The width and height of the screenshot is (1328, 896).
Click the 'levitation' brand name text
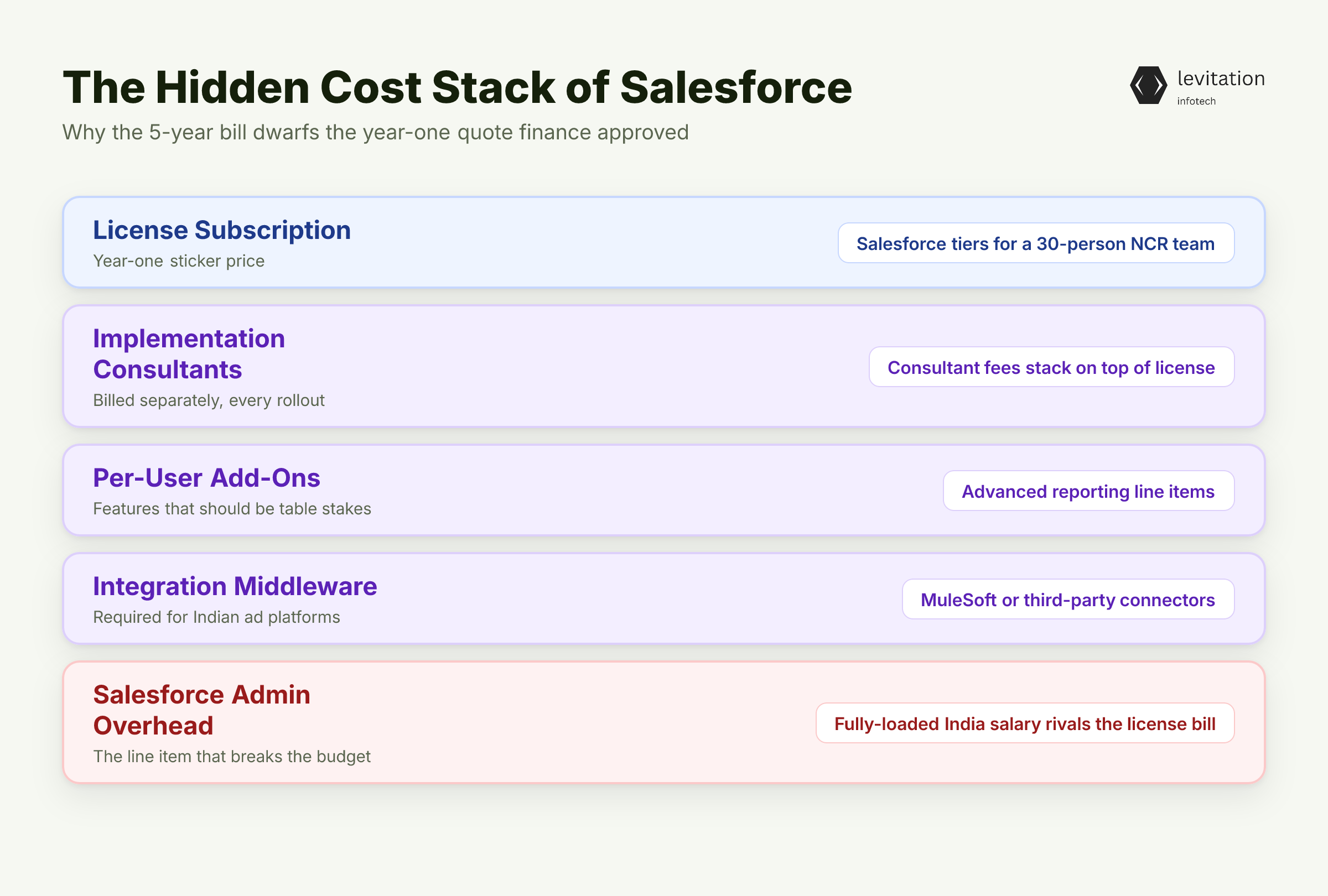click(x=1221, y=78)
